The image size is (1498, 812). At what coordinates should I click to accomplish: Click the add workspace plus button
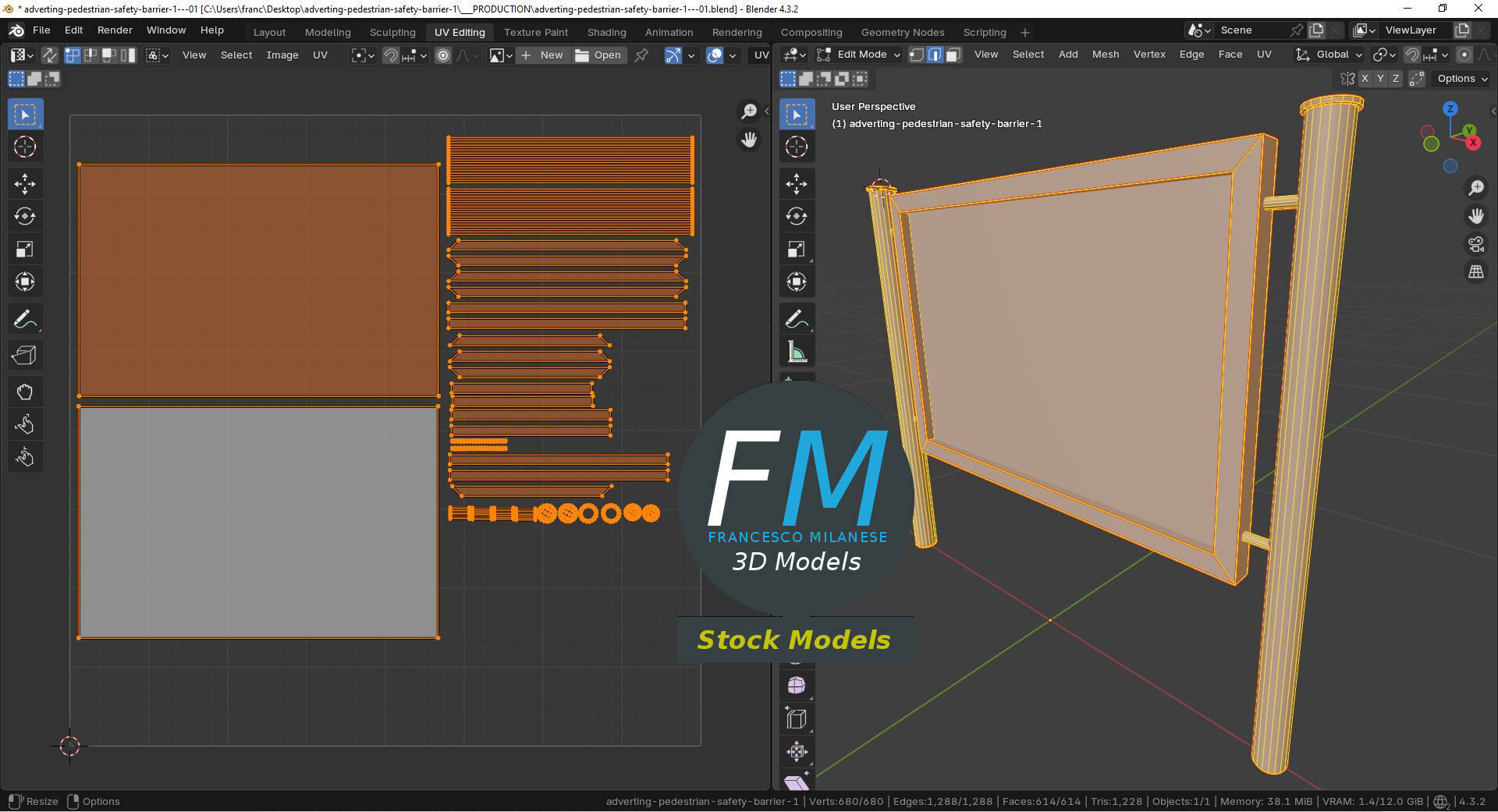pos(1025,32)
